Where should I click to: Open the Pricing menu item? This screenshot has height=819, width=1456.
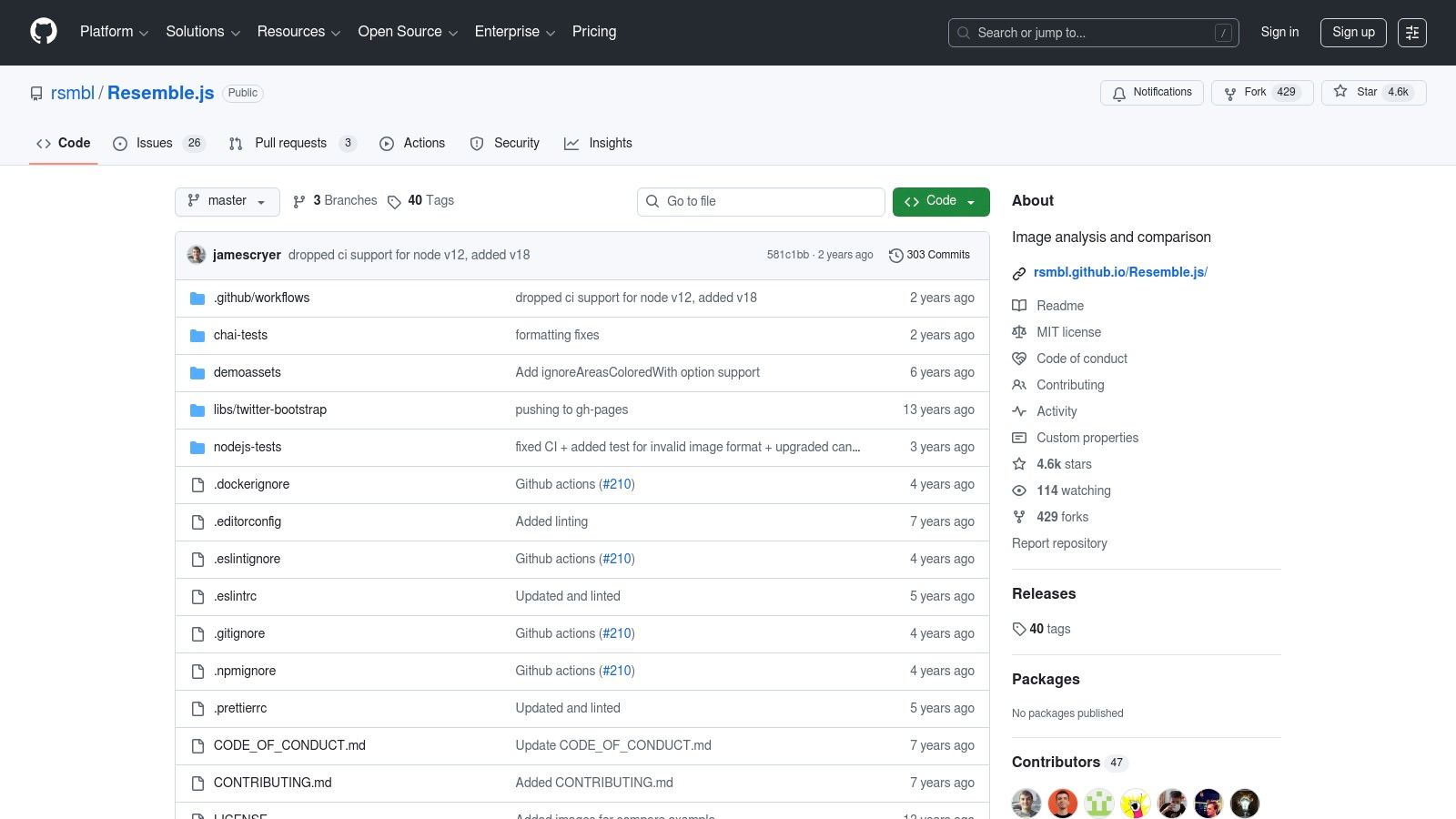point(593,32)
